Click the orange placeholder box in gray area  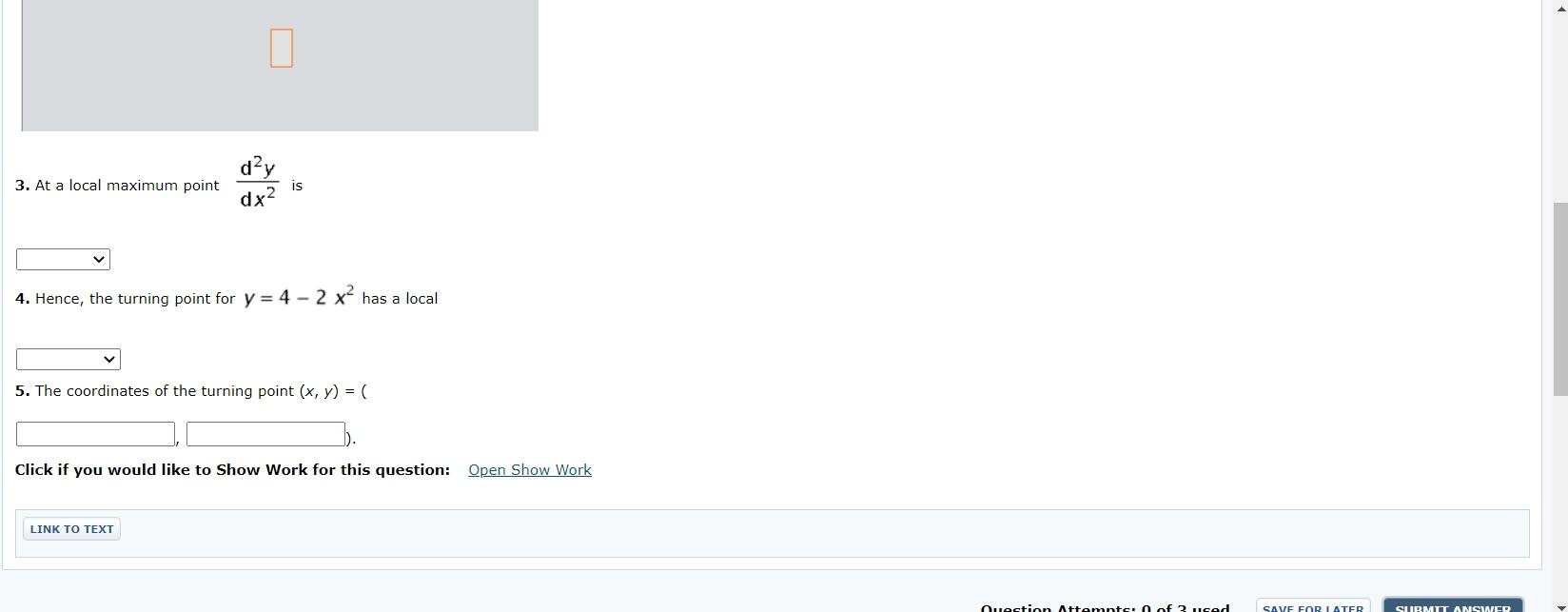coord(282,48)
